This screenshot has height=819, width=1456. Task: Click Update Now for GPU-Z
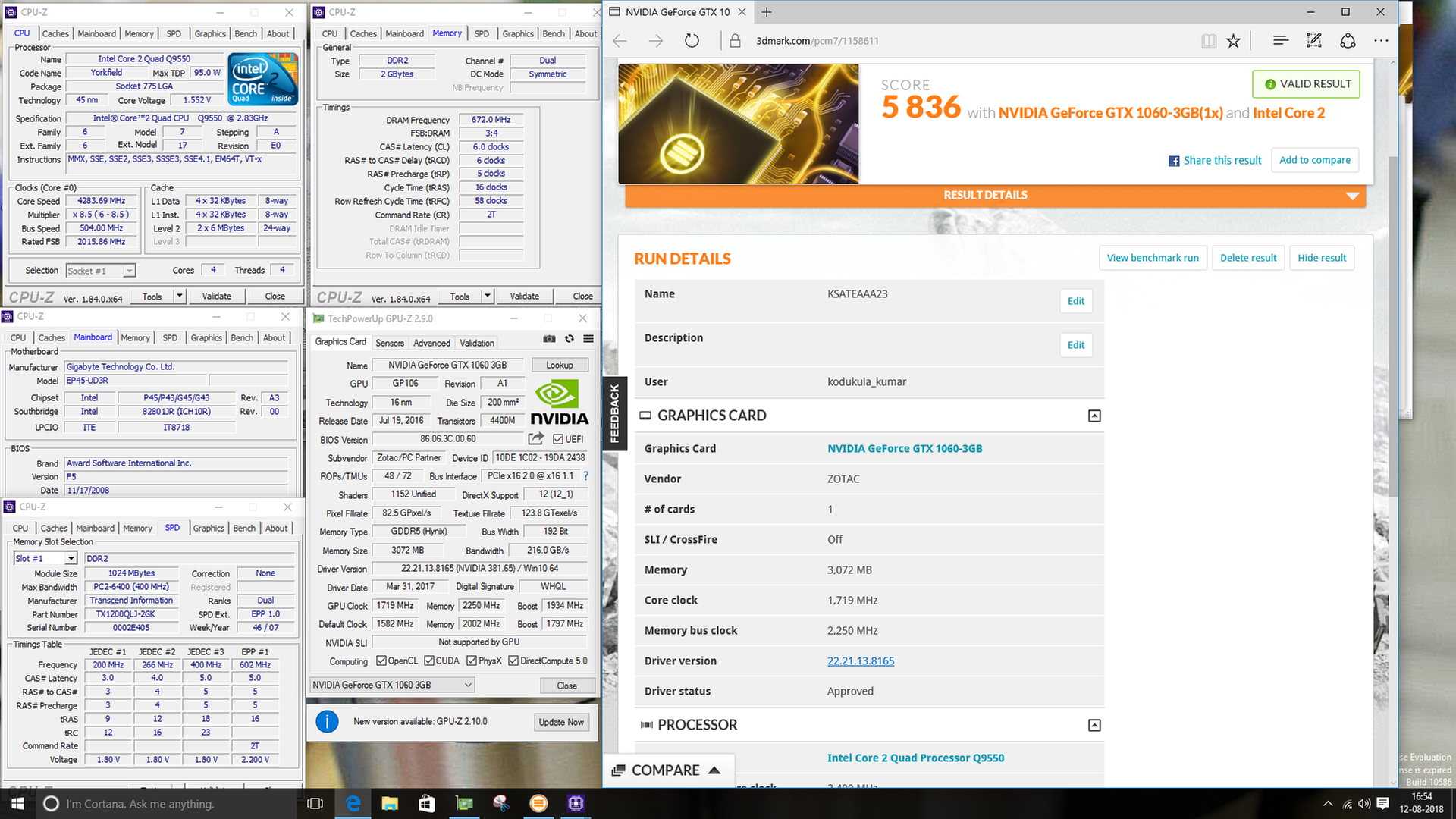click(561, 722)
